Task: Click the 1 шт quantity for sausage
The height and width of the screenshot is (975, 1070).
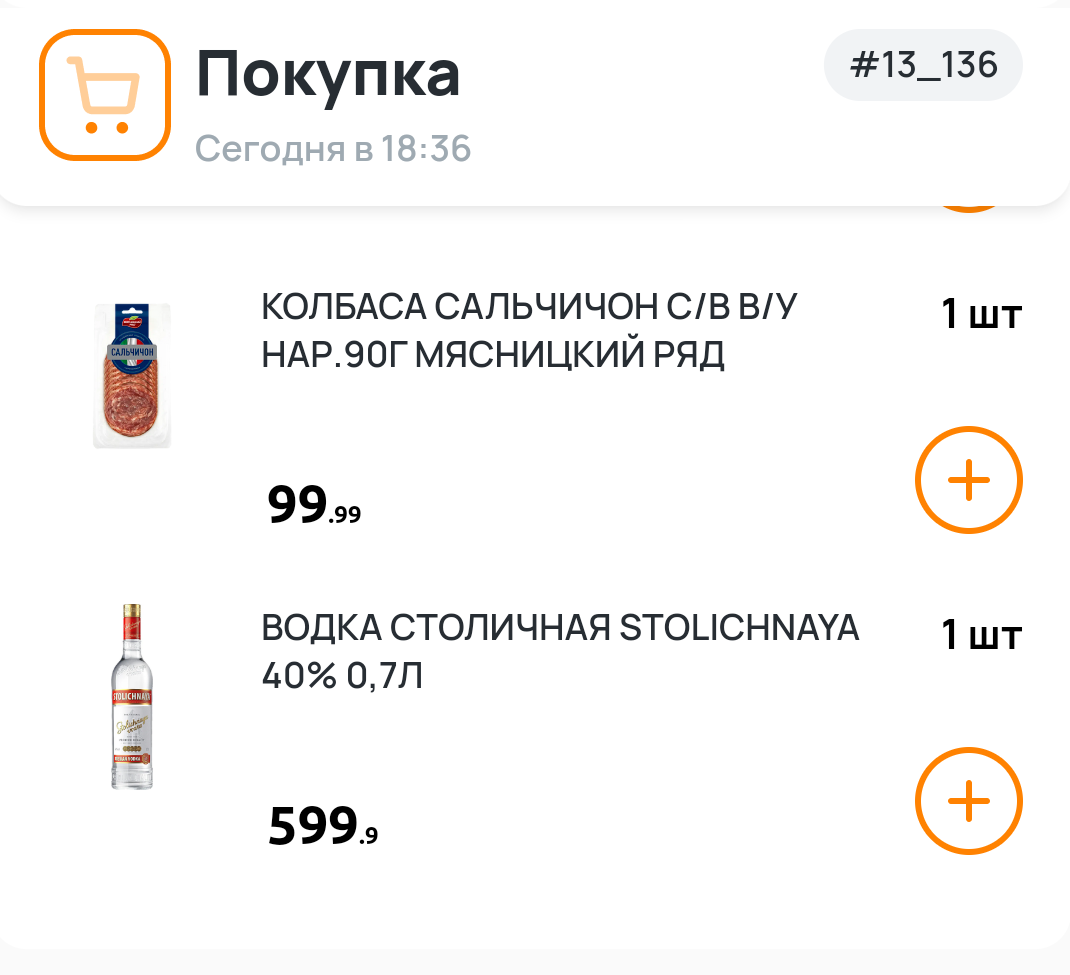Action: click(x=980, y=315)
